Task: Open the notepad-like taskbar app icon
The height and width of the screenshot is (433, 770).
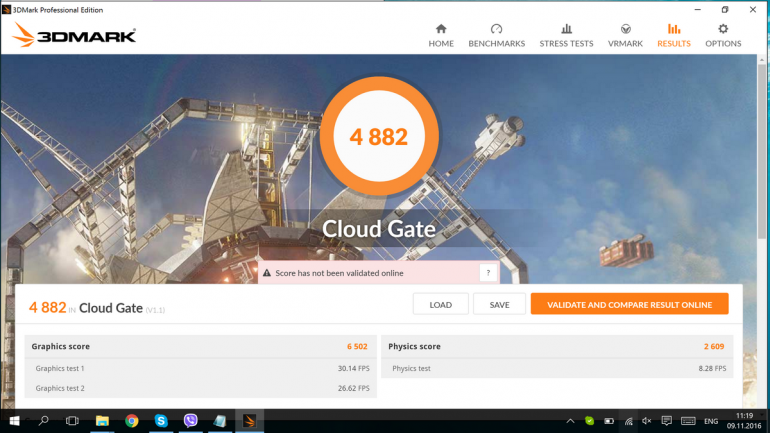Action: click(x=220, y=421)
